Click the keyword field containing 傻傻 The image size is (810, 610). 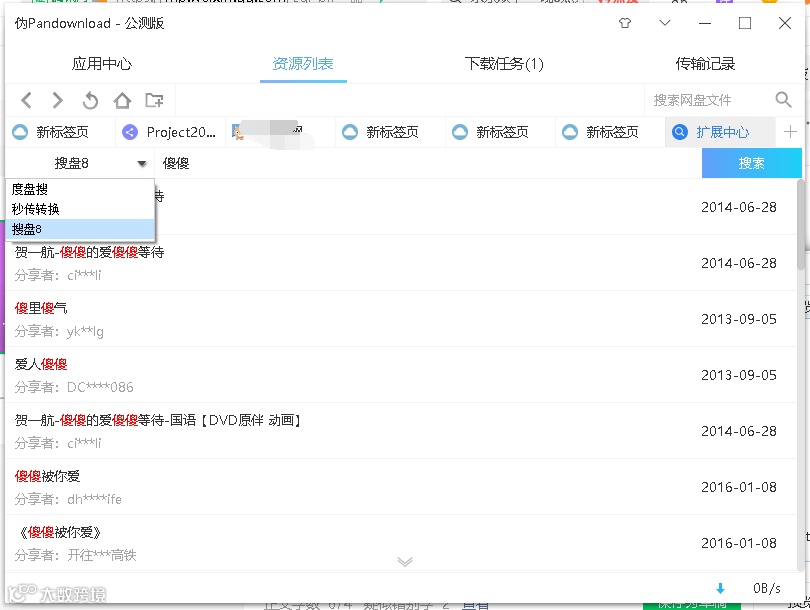428,163
